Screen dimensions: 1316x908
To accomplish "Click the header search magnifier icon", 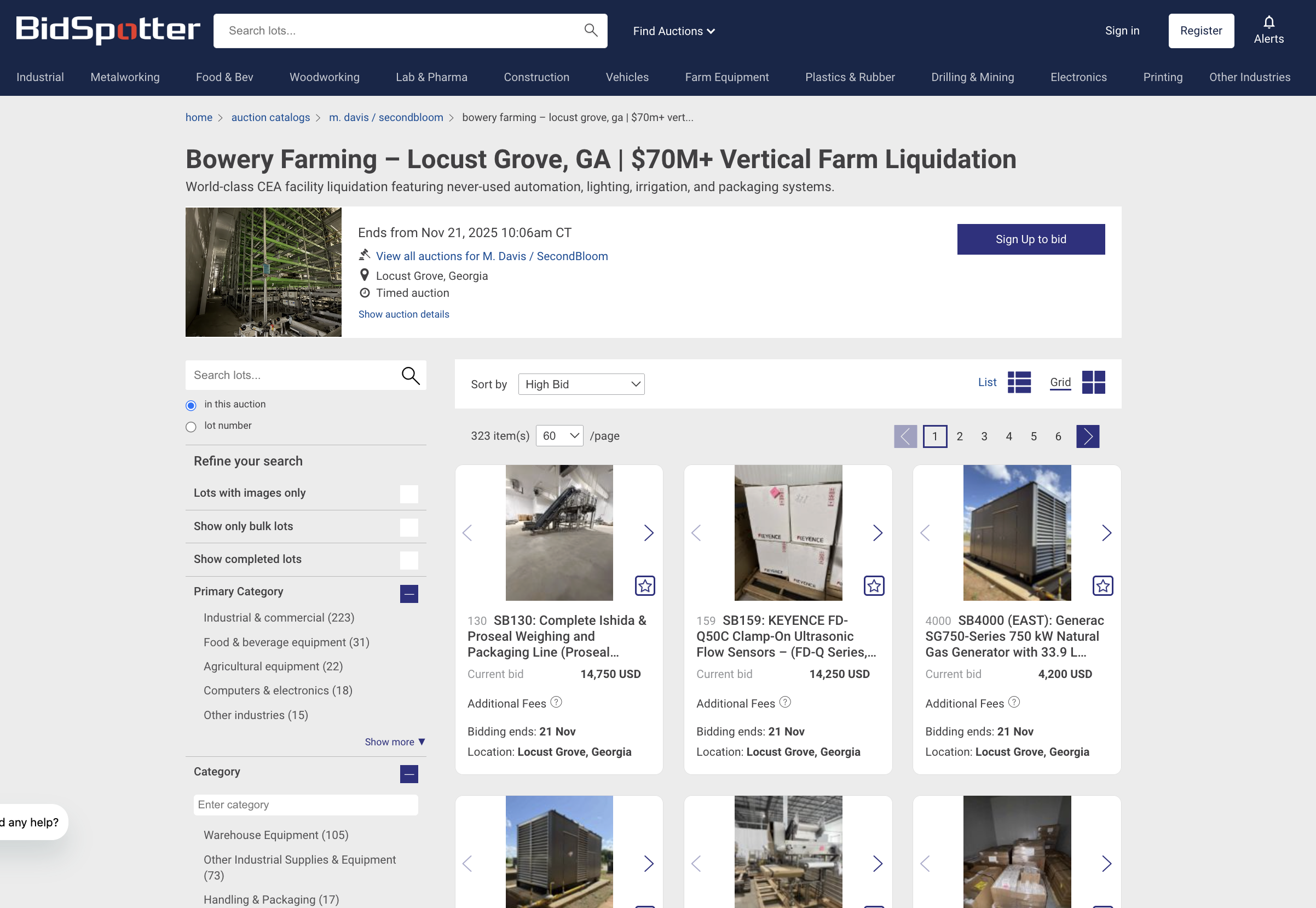I will click(590, 30).
